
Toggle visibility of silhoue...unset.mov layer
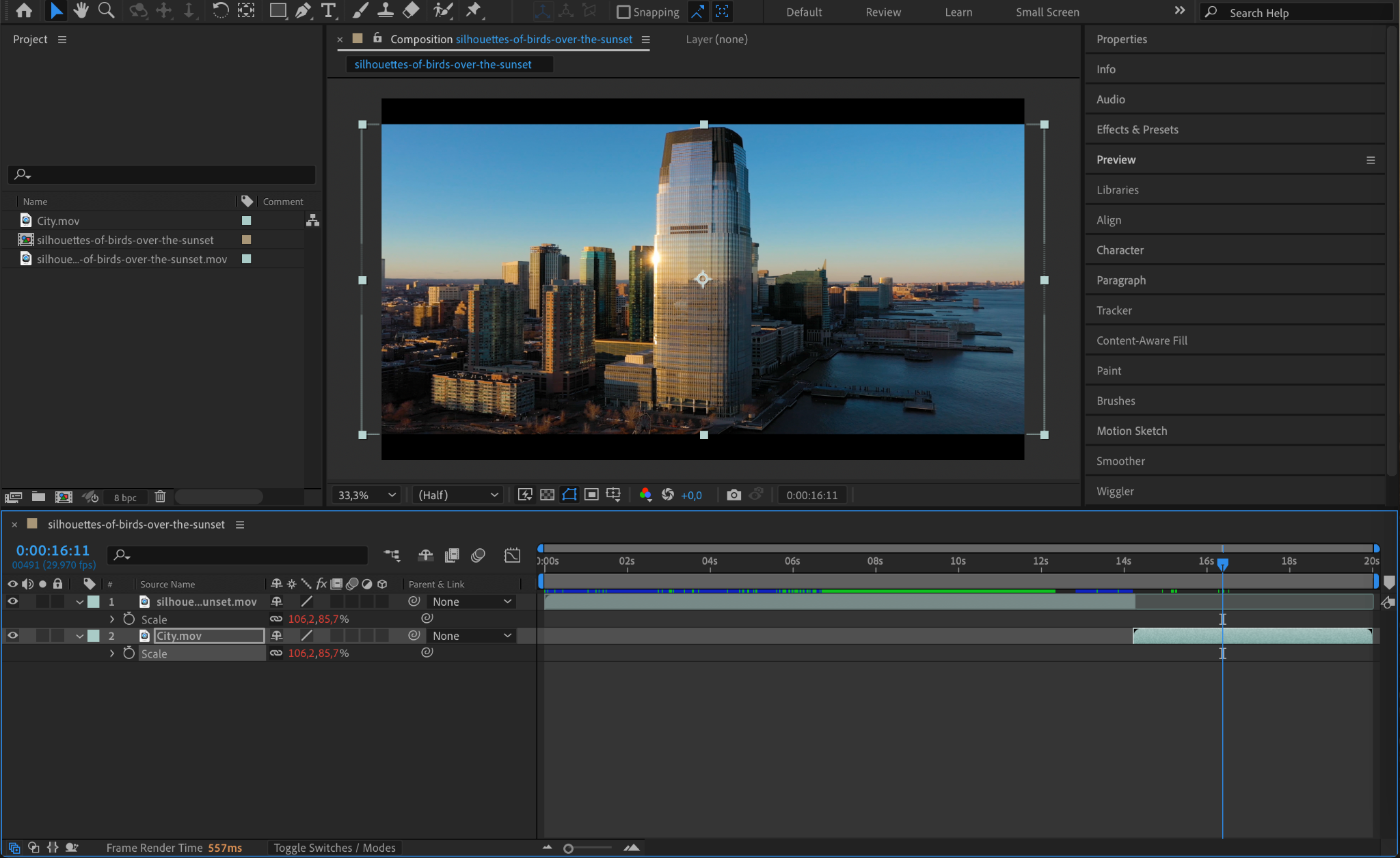point(12,602)
